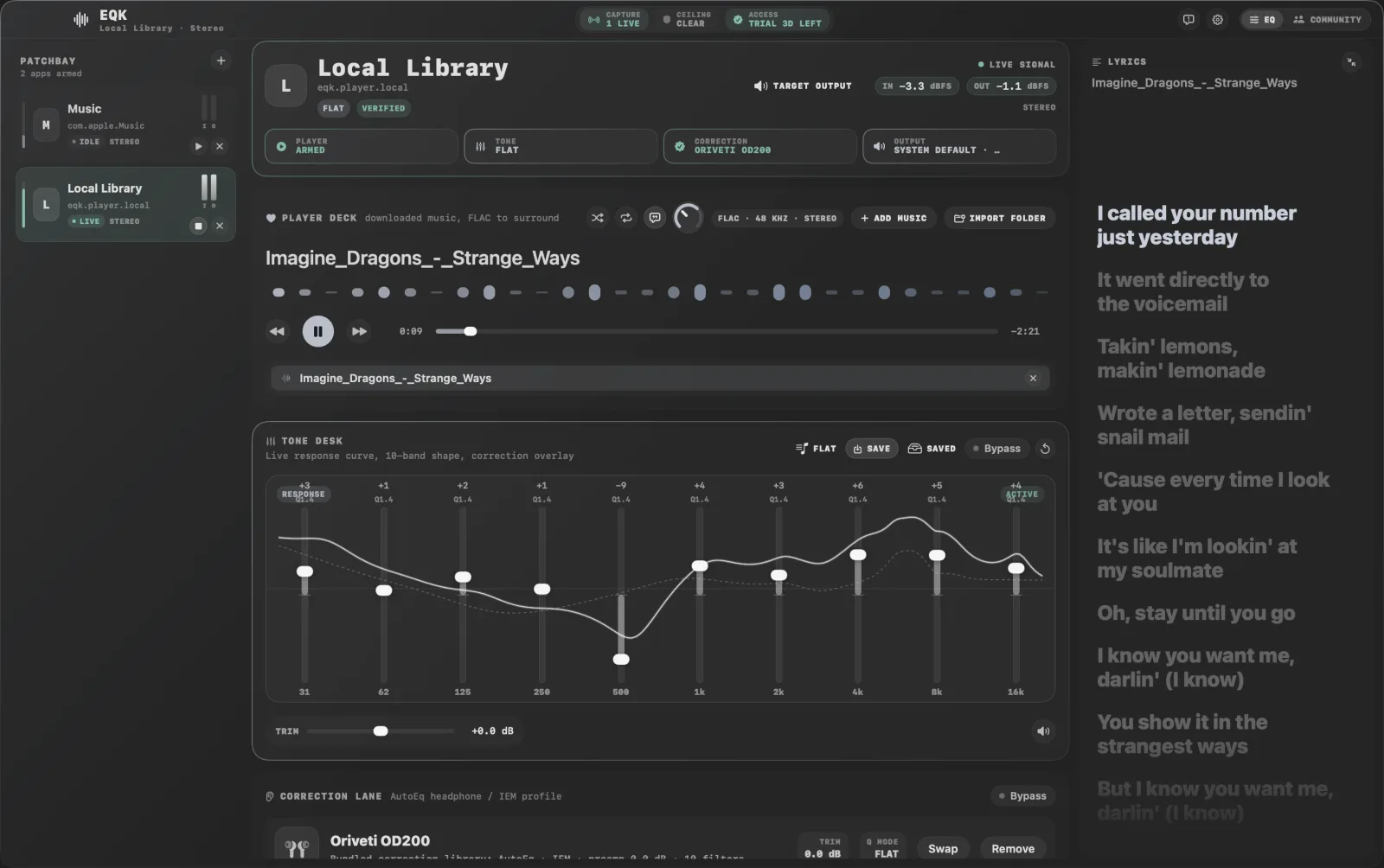The image size is (1384, 868).
Task: Click the Verified badge under Local Library
Action: [x=383, y=108]
